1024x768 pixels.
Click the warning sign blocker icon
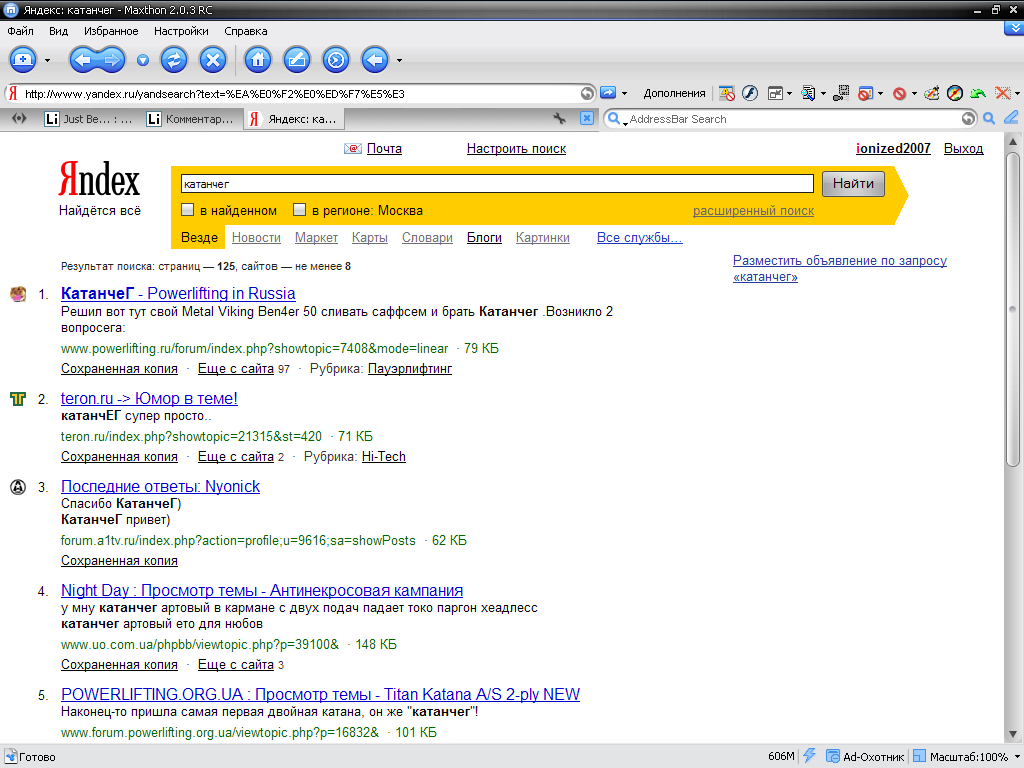coord(727,93)
